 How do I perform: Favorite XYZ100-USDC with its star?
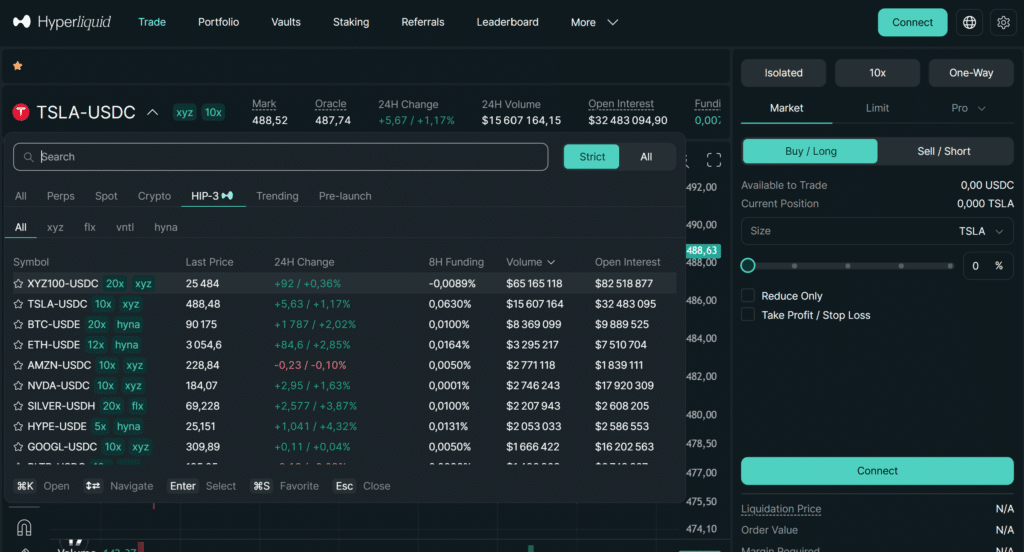(18, 284)
